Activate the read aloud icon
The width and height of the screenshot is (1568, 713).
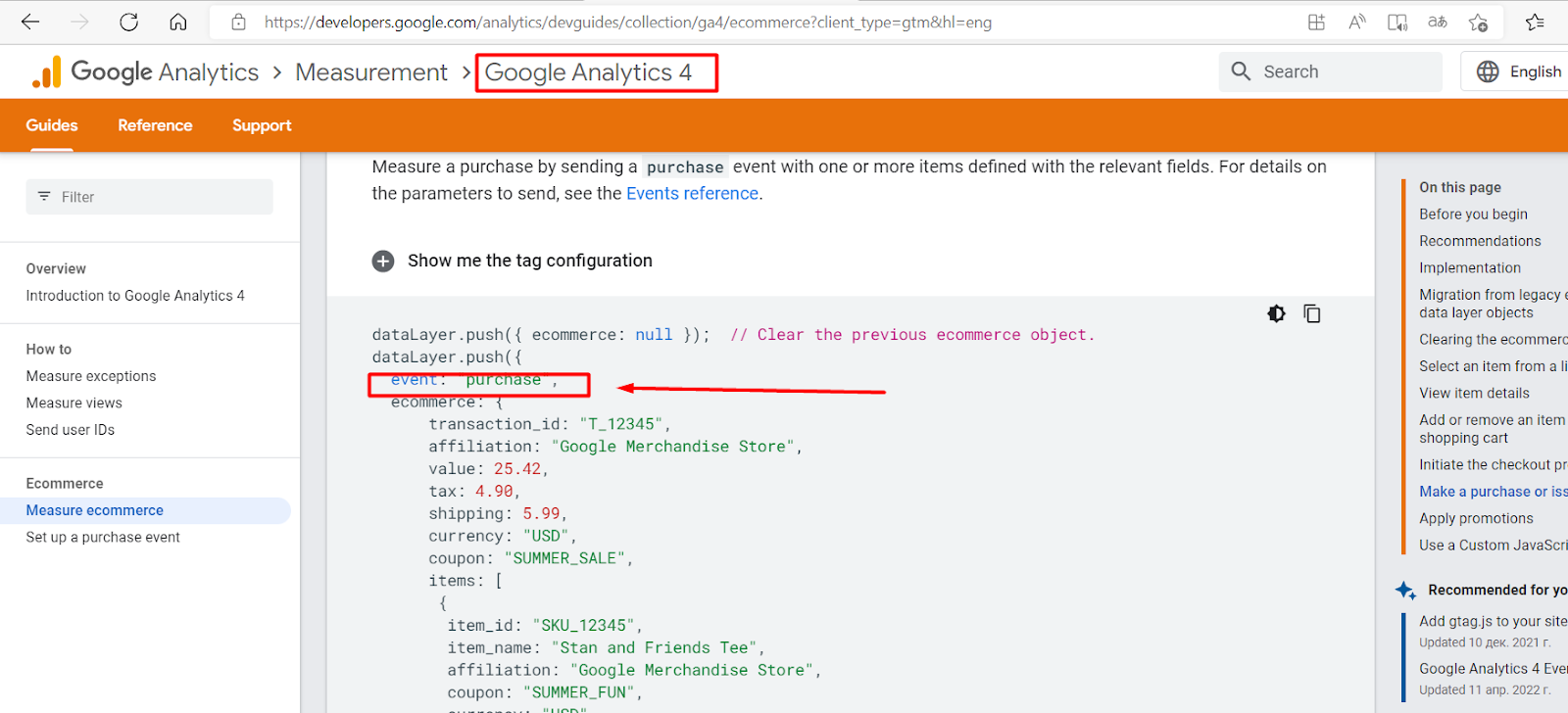pos(1357,22)
